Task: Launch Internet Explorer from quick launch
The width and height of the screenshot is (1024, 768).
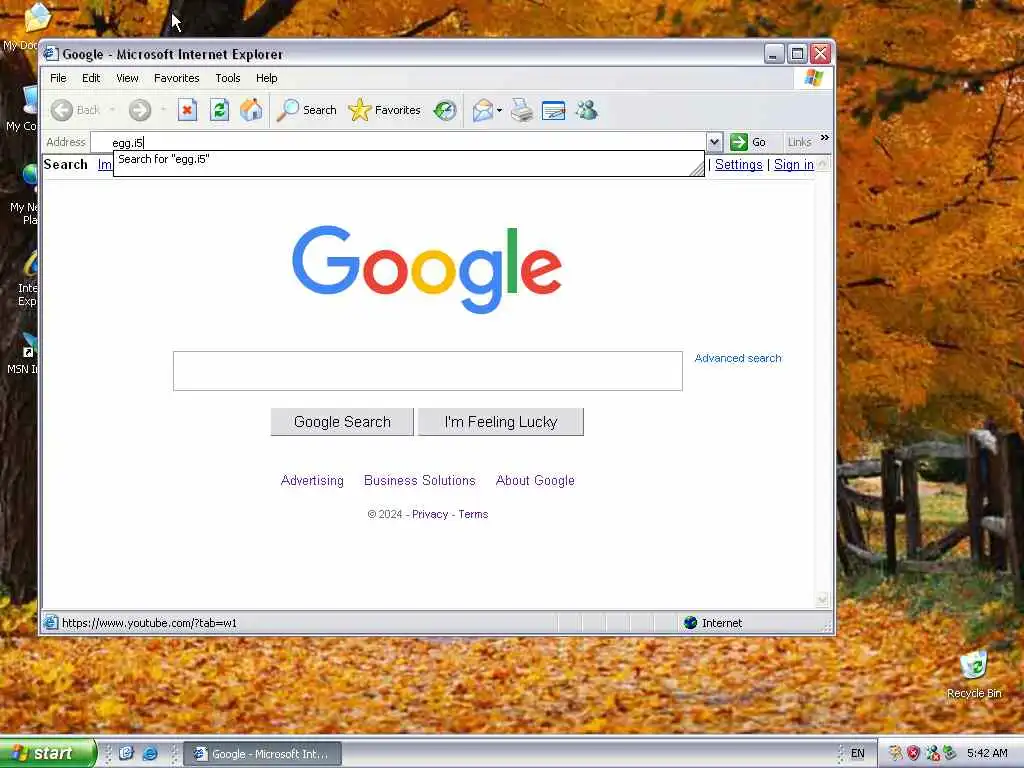Action: point(150,754)
